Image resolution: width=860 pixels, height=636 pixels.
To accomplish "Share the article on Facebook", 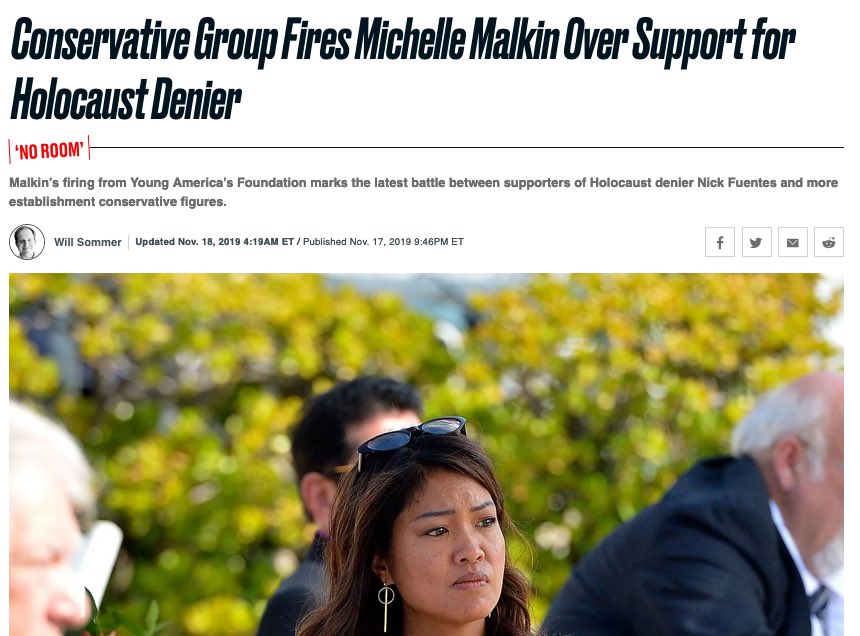I will coord(720,242).
